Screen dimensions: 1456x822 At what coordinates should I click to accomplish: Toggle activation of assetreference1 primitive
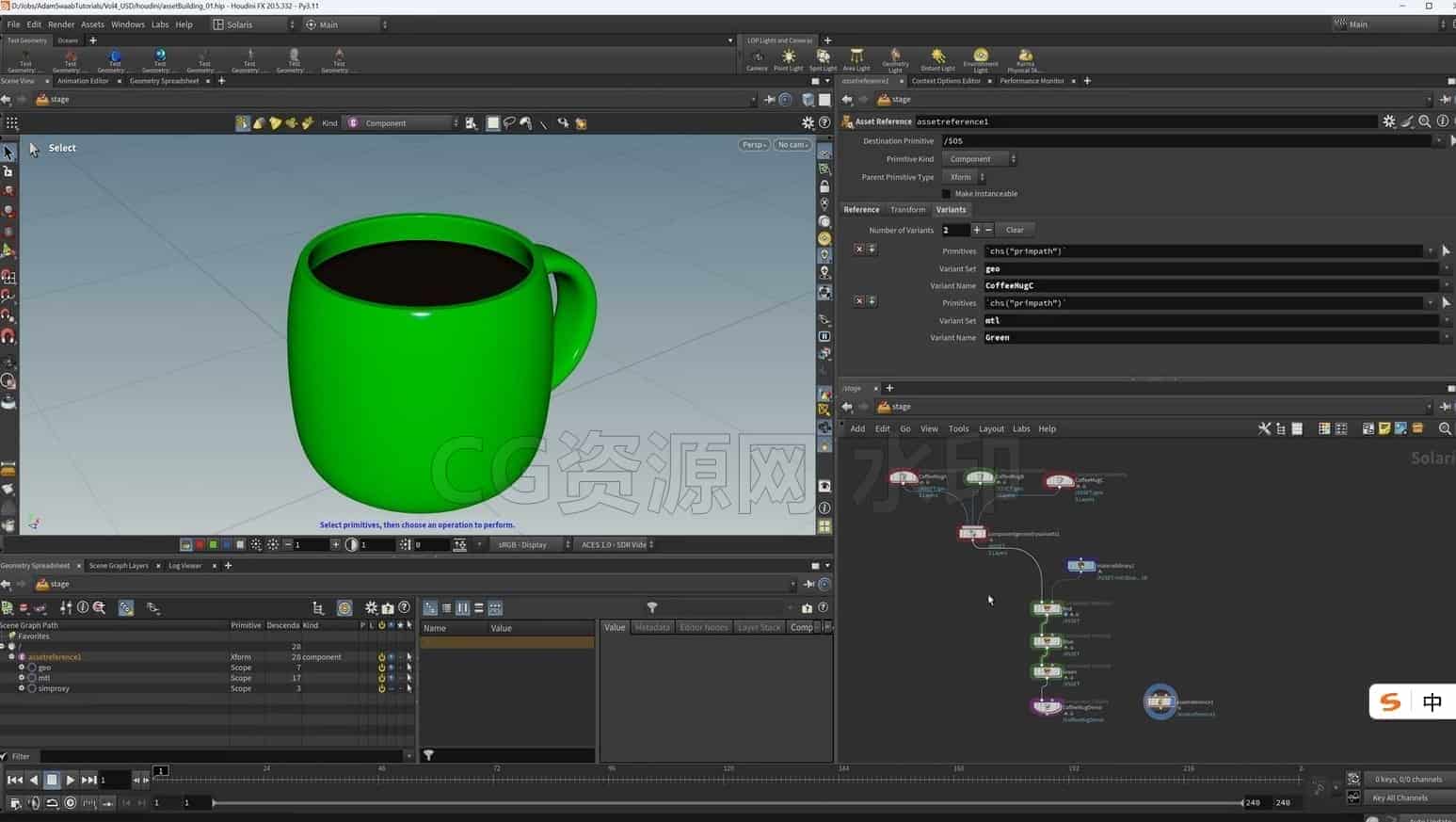pyautogui.click(x=381, y=657)
